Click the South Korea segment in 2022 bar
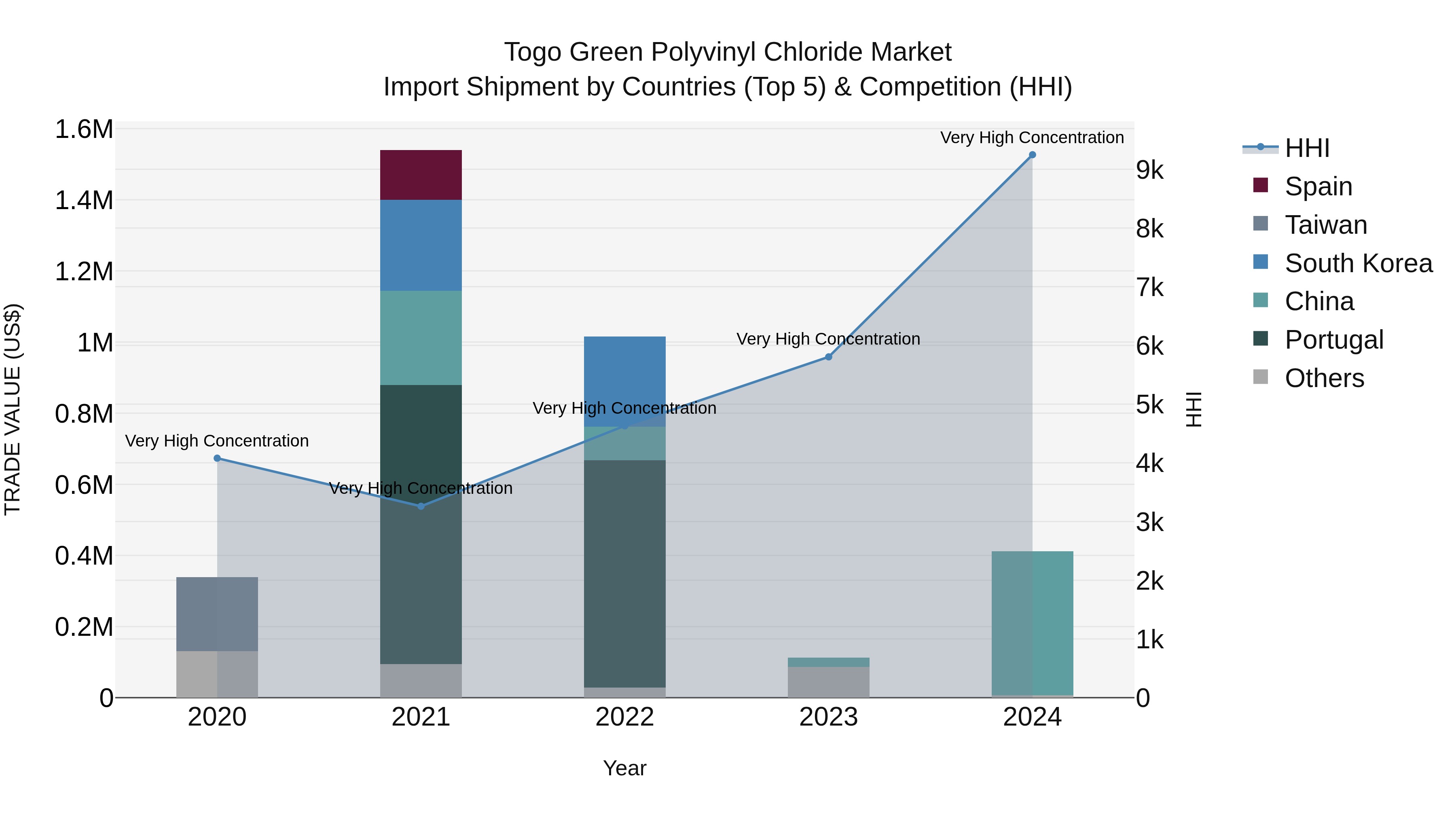The height and width of the screenshot is (819, 1456). click(x=624, y=381)
